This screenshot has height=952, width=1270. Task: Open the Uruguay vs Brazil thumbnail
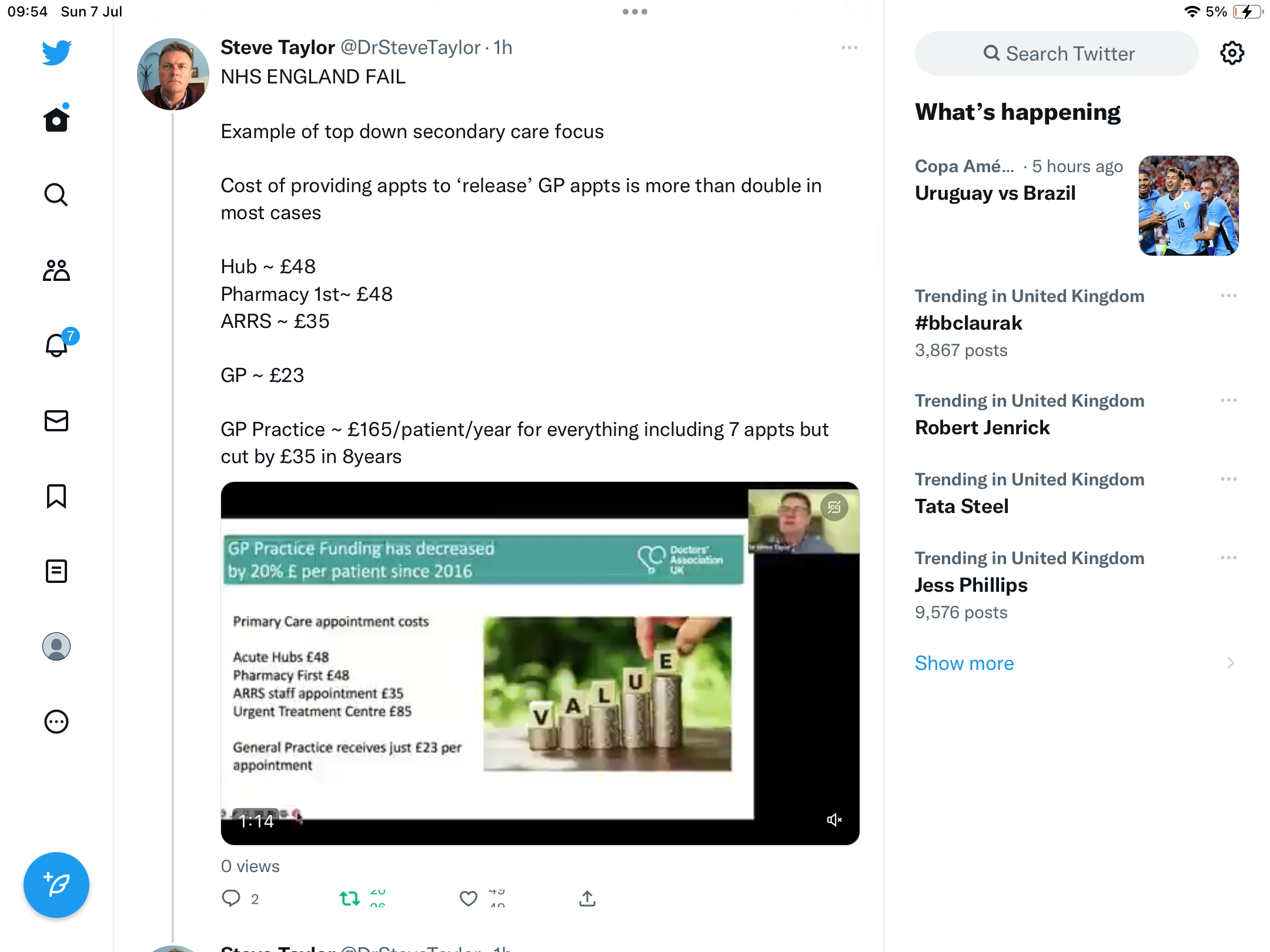tap(1188, 206)
